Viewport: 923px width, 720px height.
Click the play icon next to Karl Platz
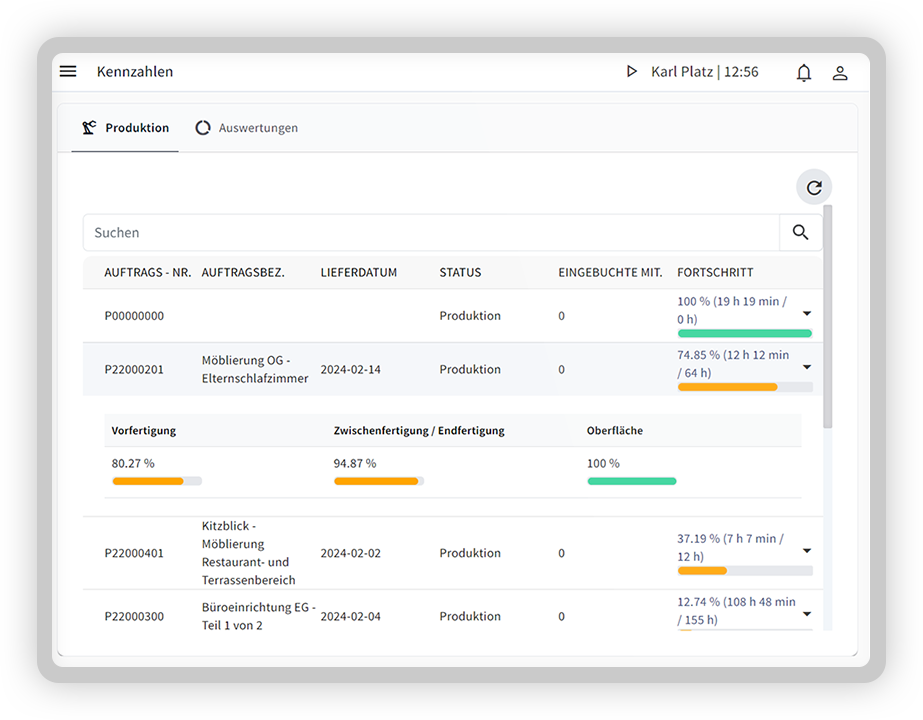[632, 72]
